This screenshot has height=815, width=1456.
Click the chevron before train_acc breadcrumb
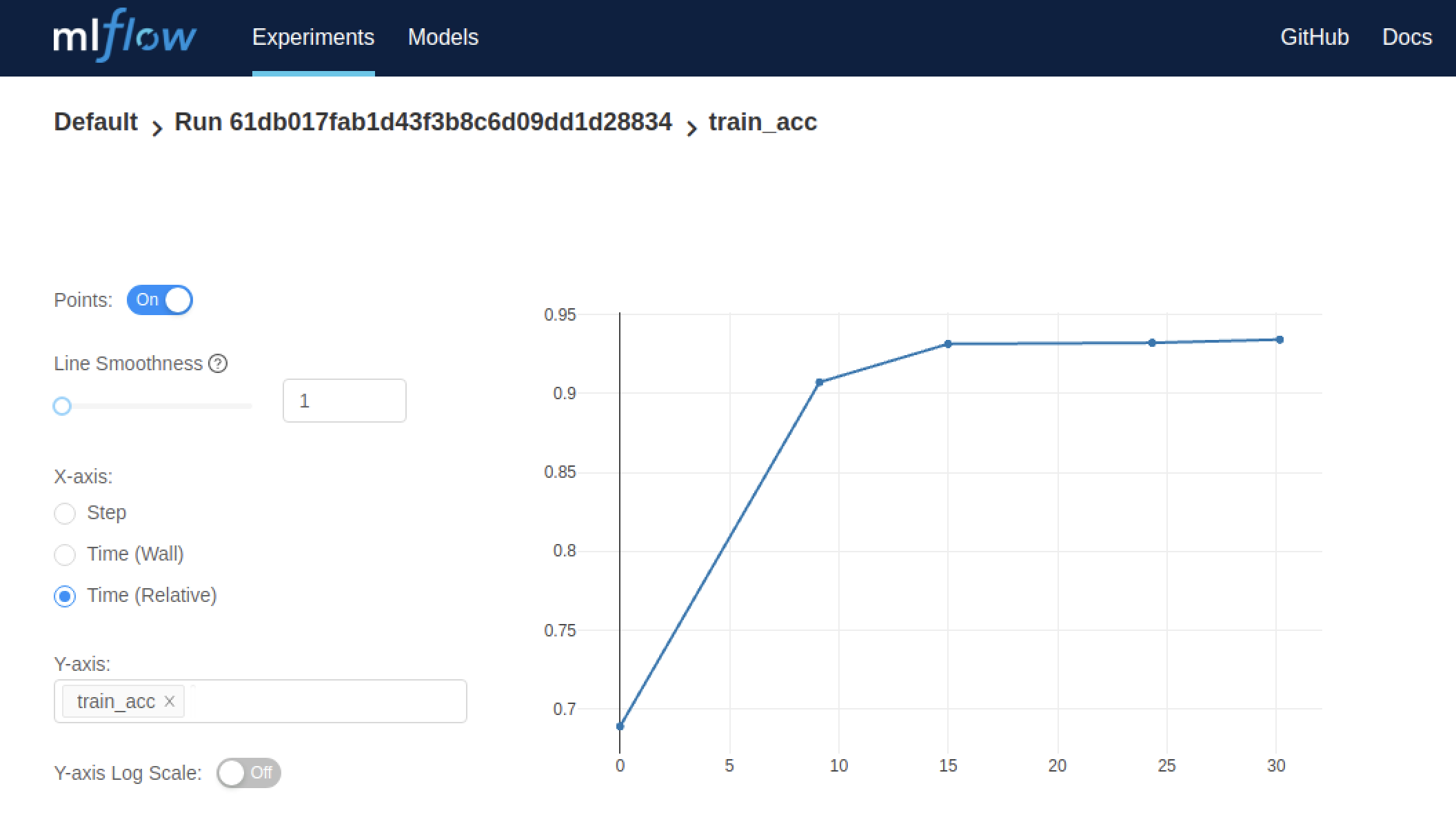691,128
